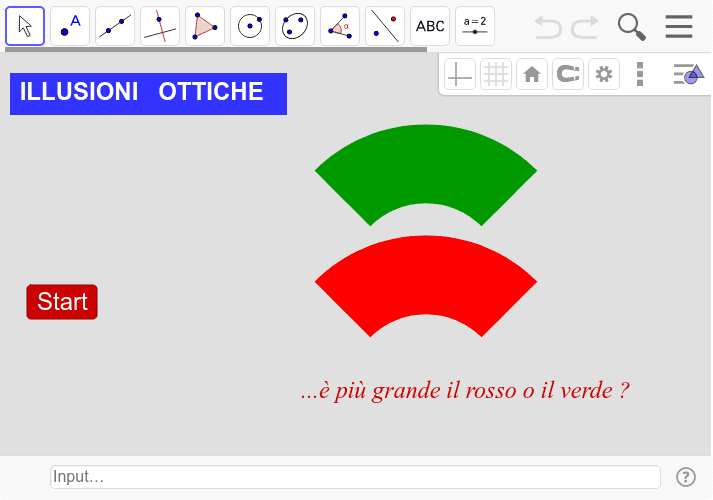Screen dimensions: 713x500
Task: Select the Ellipse tool
Action: click(295, 26)
